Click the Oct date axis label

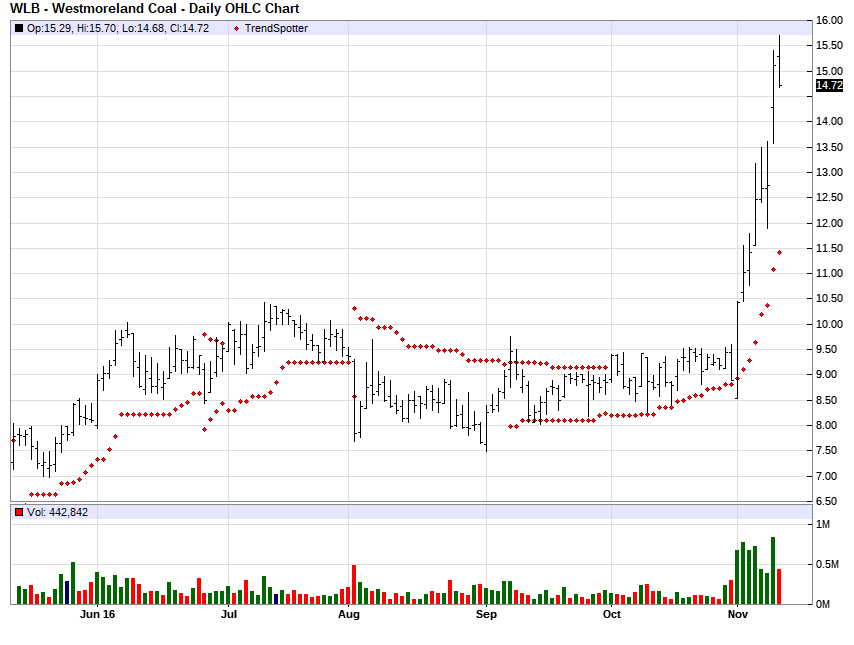pyautogui.click(x=612, y=614)
